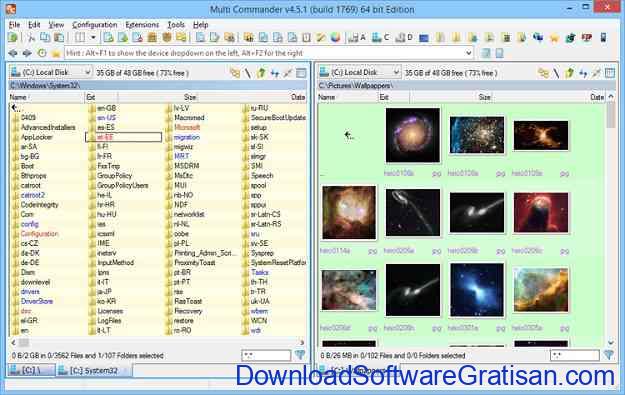Click the pencil wand icon in the toolbar
Screen dimensions: 625x395
point(321,38)
